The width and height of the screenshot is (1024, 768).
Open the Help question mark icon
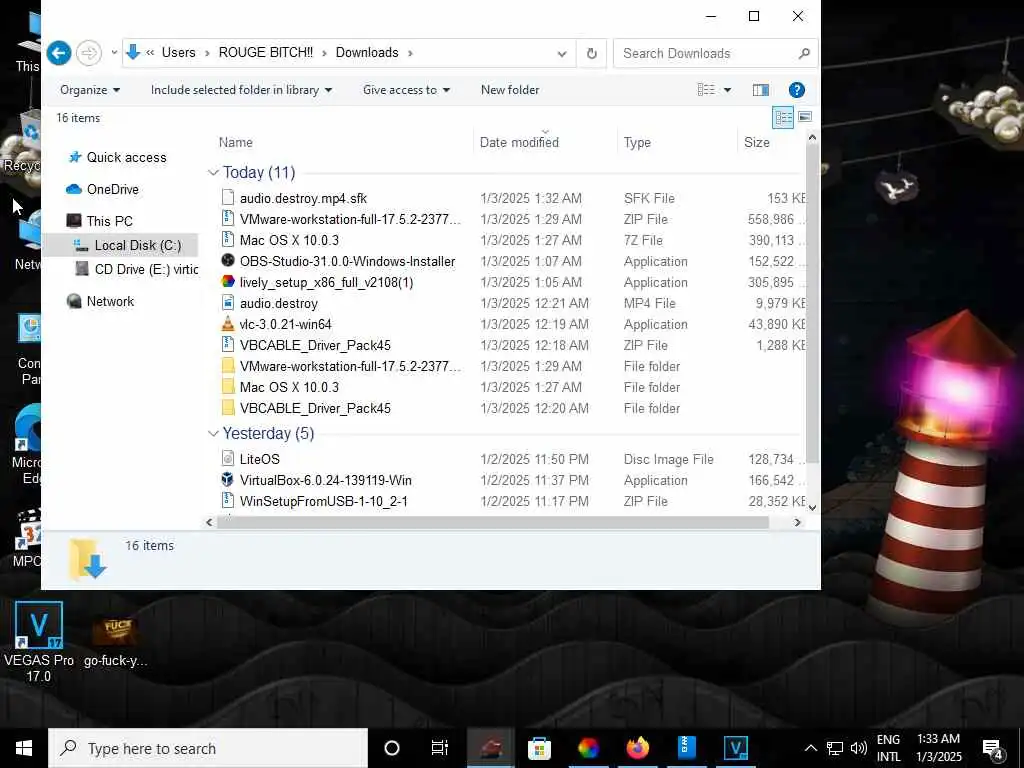click(x=796, y=90)
